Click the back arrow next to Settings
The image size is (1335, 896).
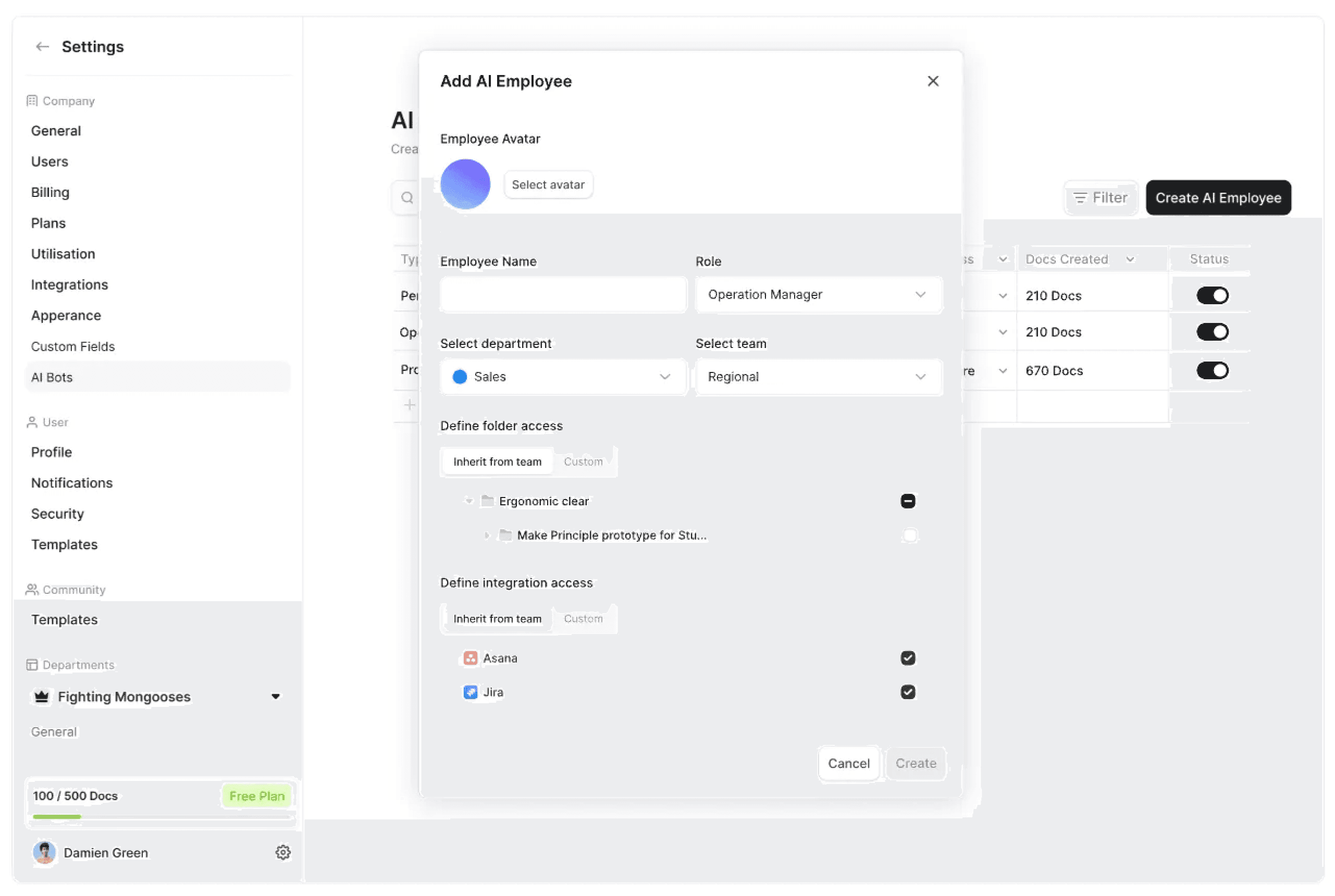pyautogui.click(x=42, y=47)
